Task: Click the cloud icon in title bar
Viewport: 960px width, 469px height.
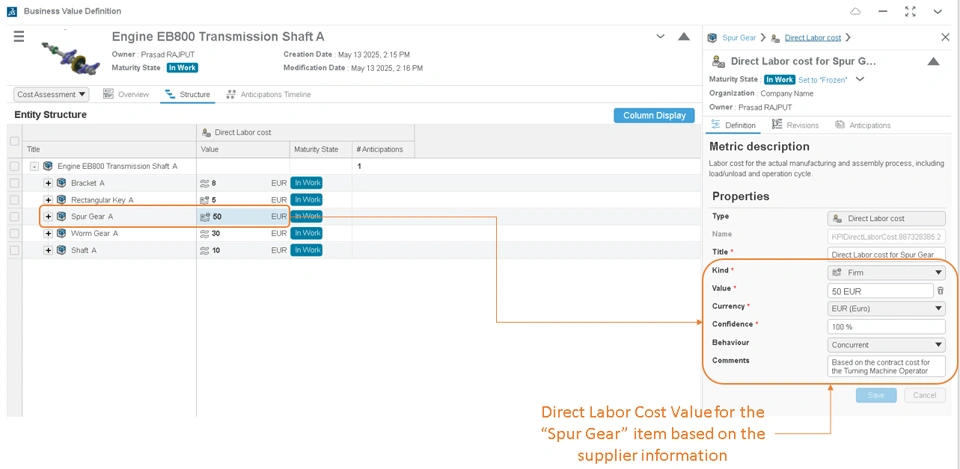Action: click(x=856, y=12)
